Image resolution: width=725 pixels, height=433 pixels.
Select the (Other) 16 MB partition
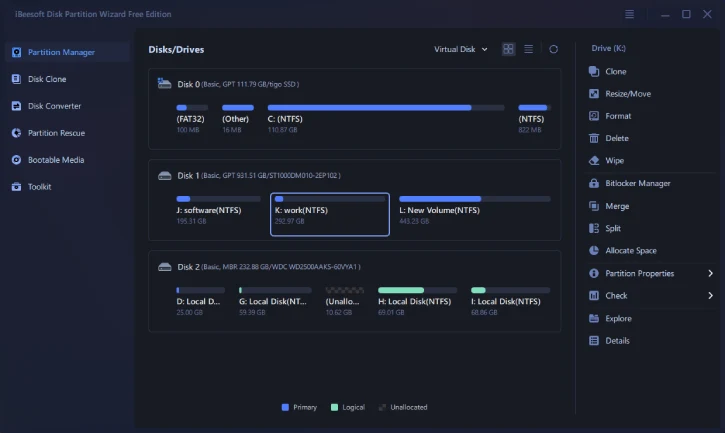click(x=238, y=119)
